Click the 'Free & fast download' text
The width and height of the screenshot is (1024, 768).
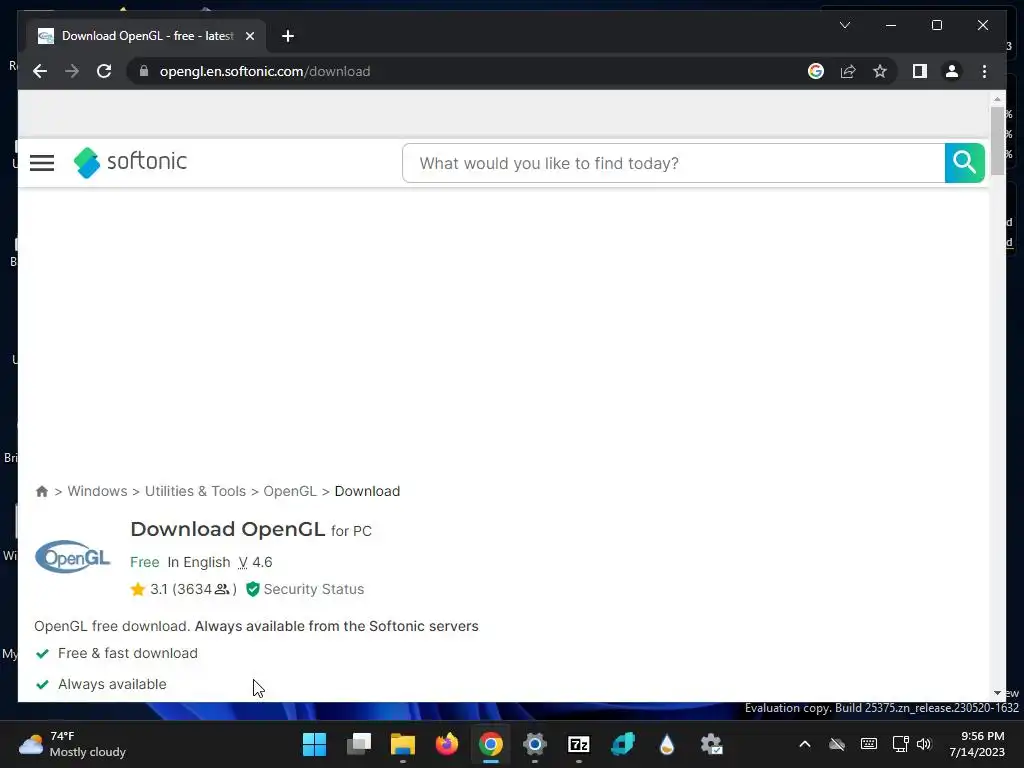coord(128,653)
